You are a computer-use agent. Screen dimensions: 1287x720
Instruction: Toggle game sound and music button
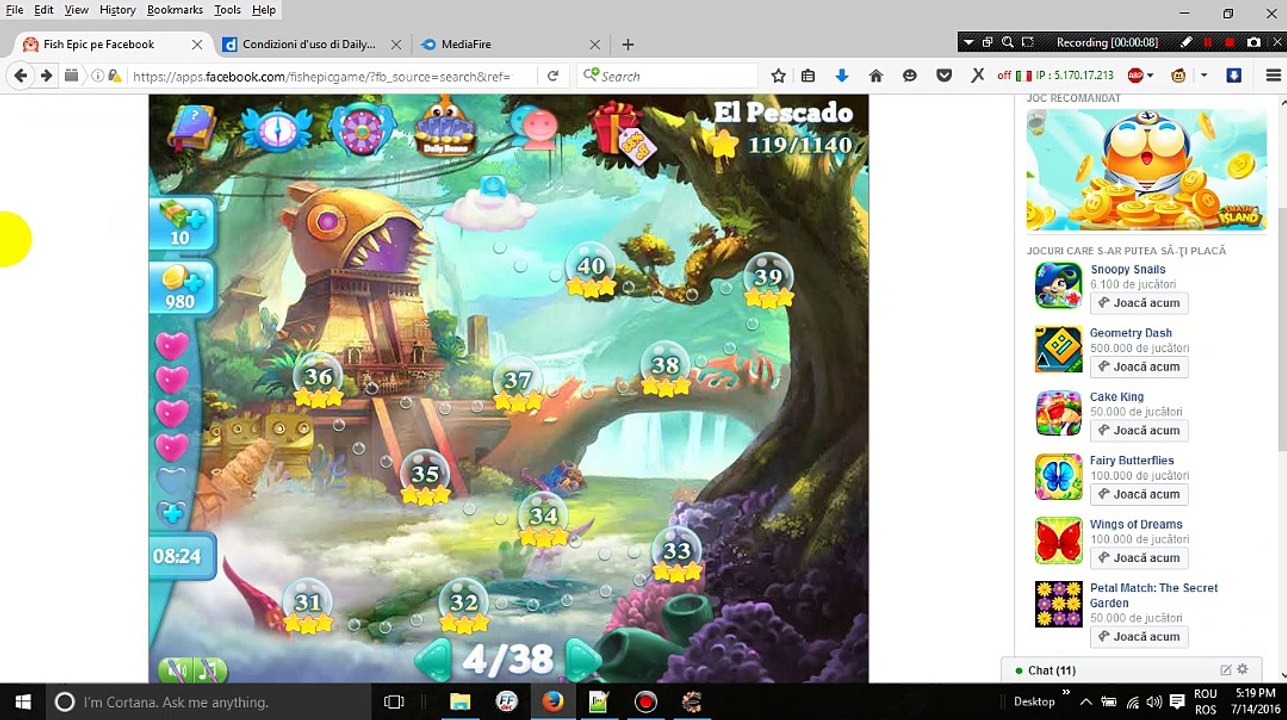coord(192,669)
